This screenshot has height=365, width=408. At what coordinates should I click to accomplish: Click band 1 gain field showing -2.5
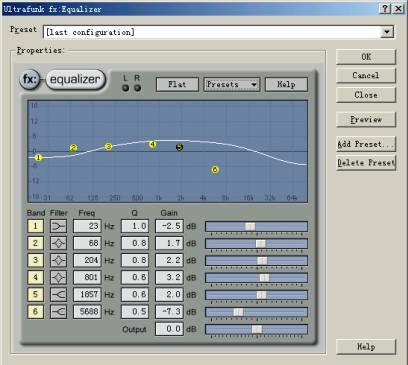(x=169, y=226)
